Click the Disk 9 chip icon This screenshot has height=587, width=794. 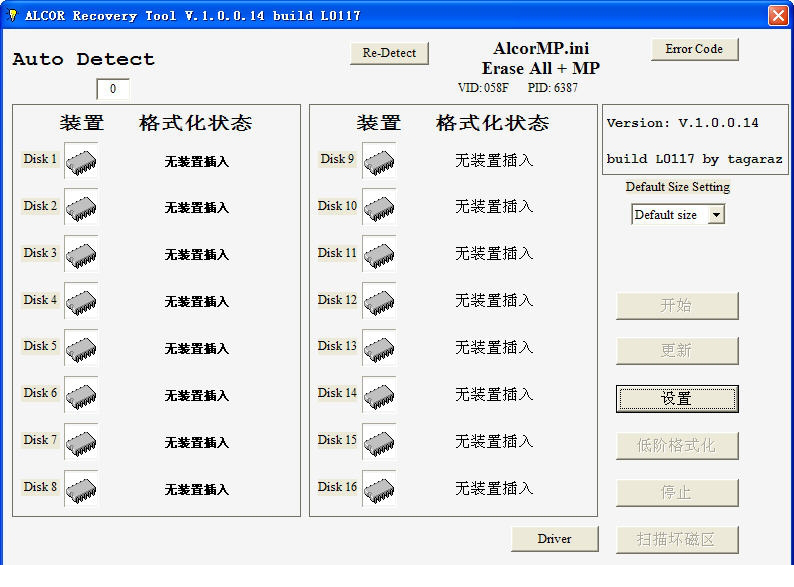pos(379,161)
